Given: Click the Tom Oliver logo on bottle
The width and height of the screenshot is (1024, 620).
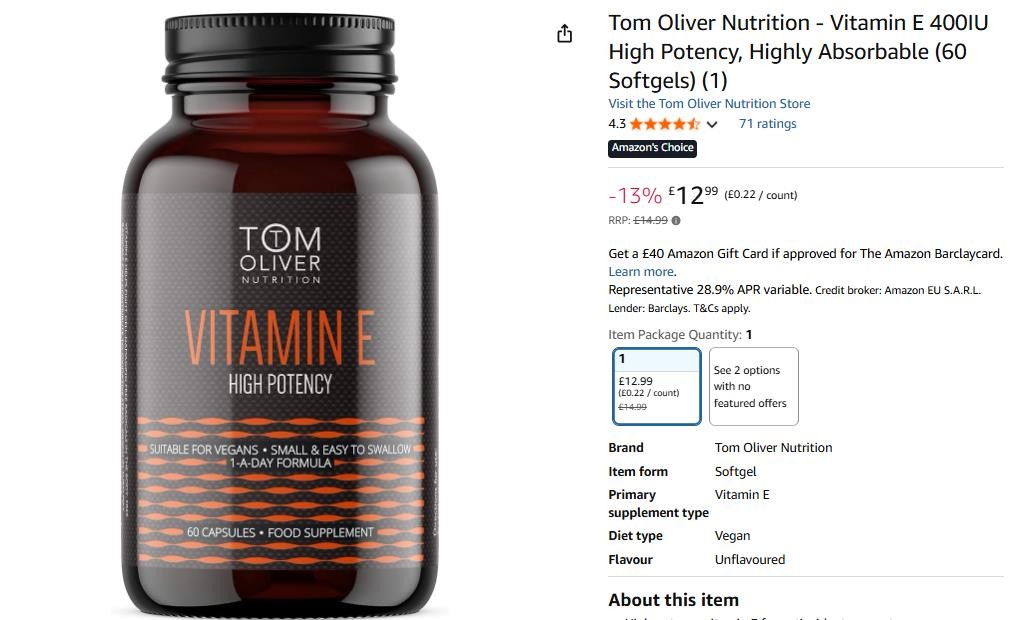Looking at the screenshot, I should point(280,255).
